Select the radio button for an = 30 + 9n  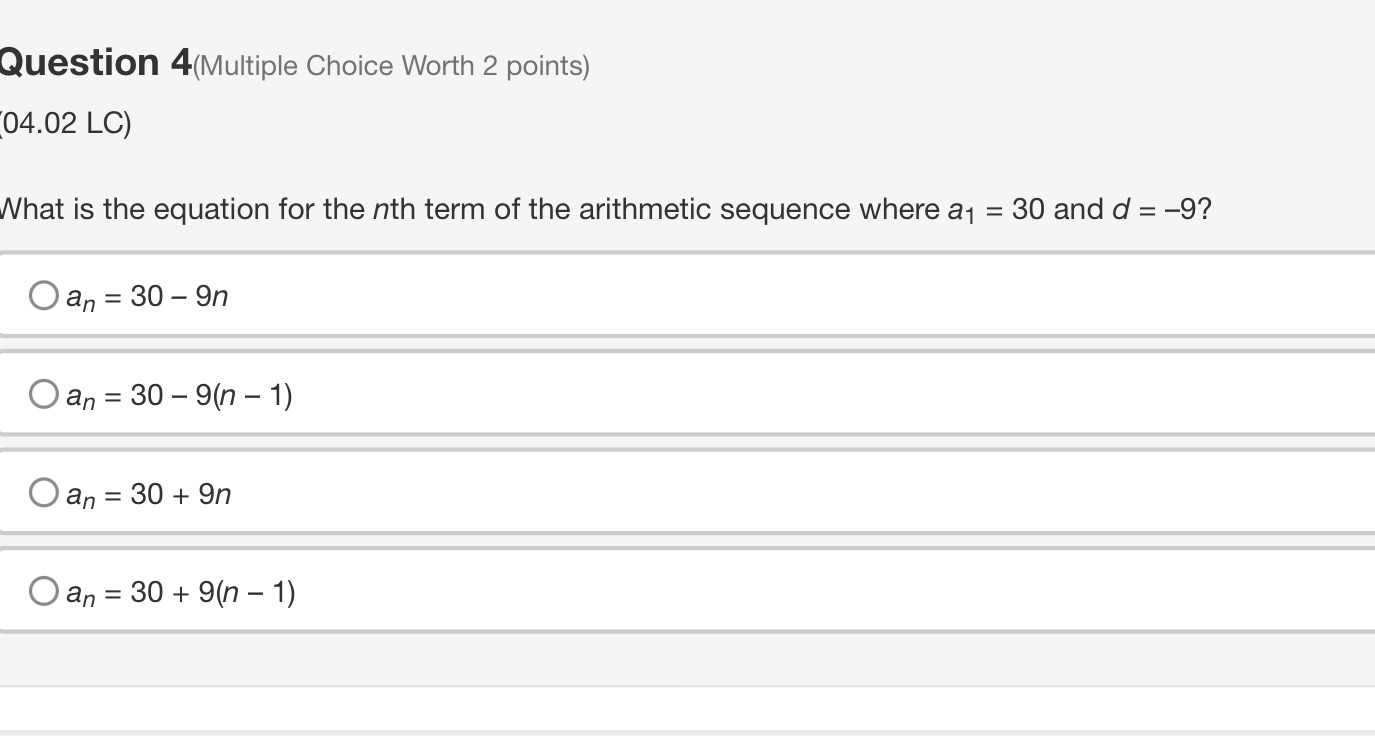(43, 491)
